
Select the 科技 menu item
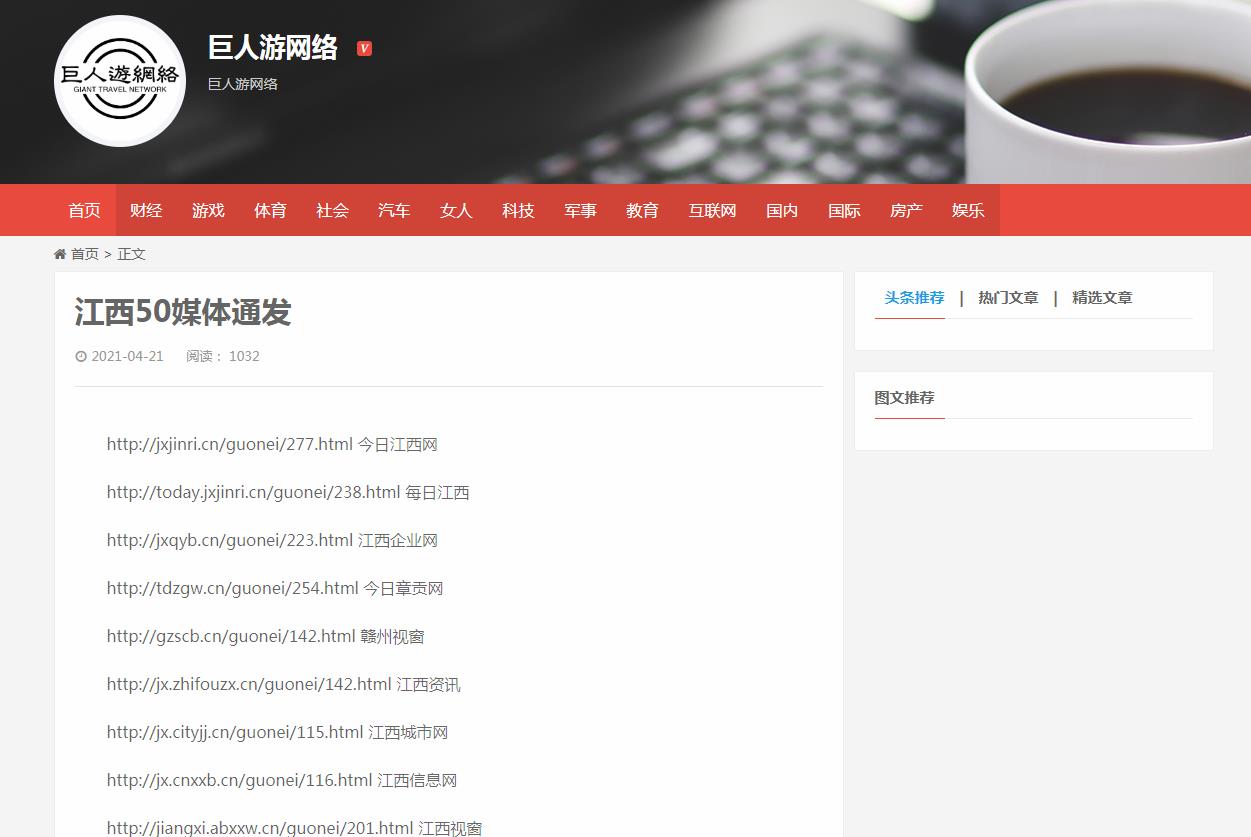(518, 210)
